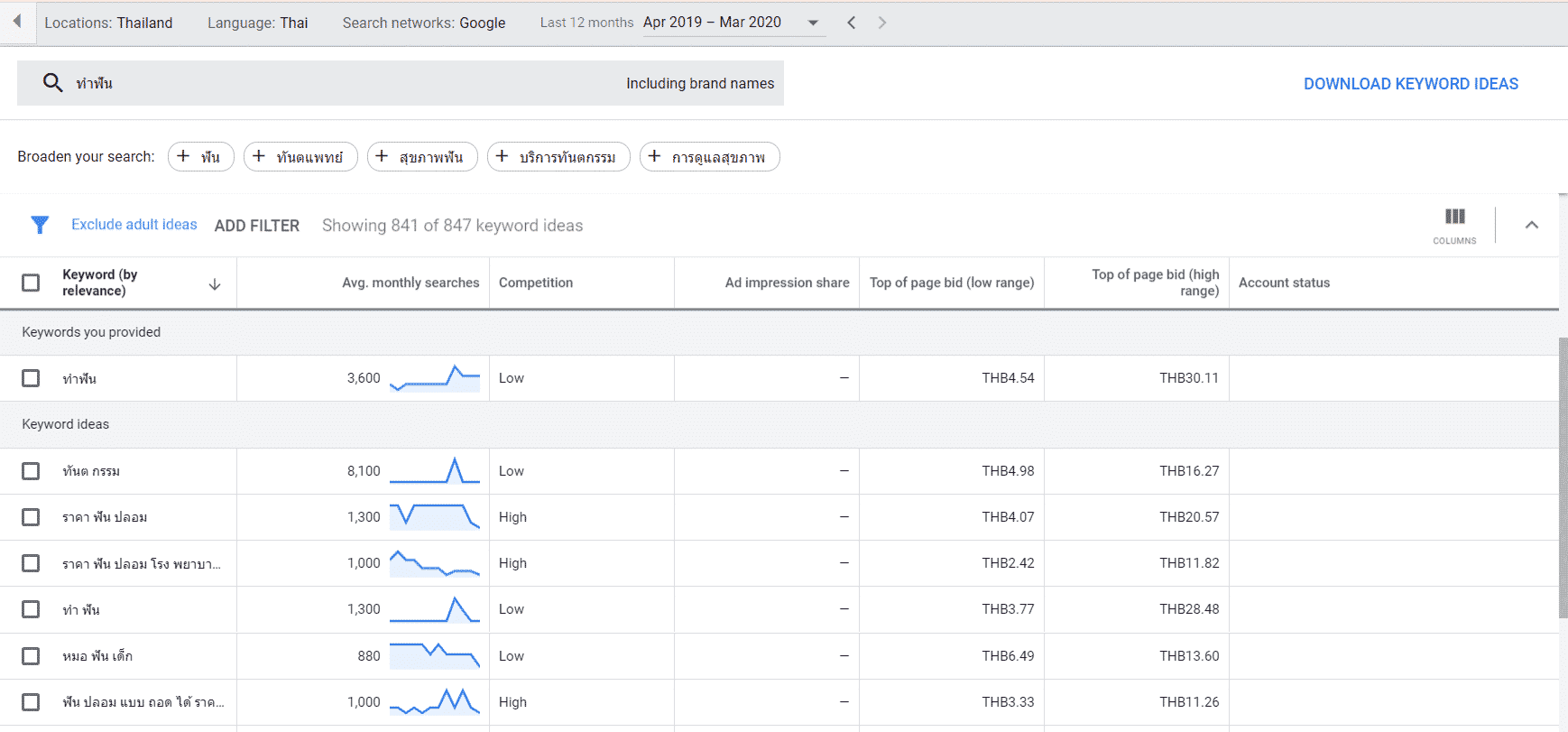1568x732 pixels.
Task: Go to next date range arrow
Action: coord(882,23)
